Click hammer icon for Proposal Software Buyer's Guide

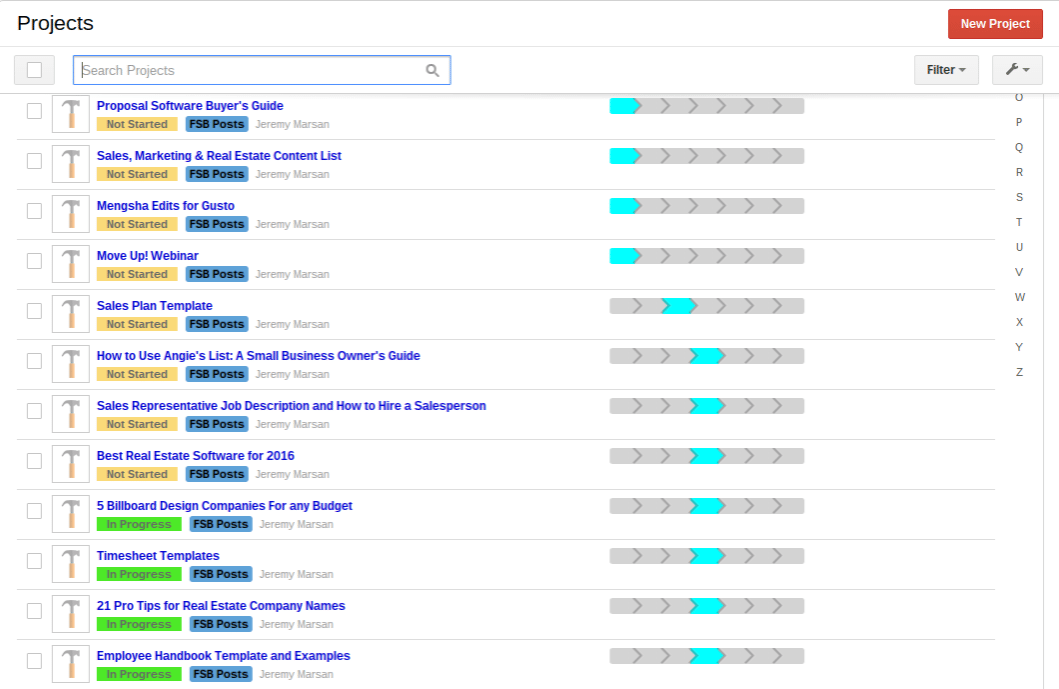[x=71, y=114]
